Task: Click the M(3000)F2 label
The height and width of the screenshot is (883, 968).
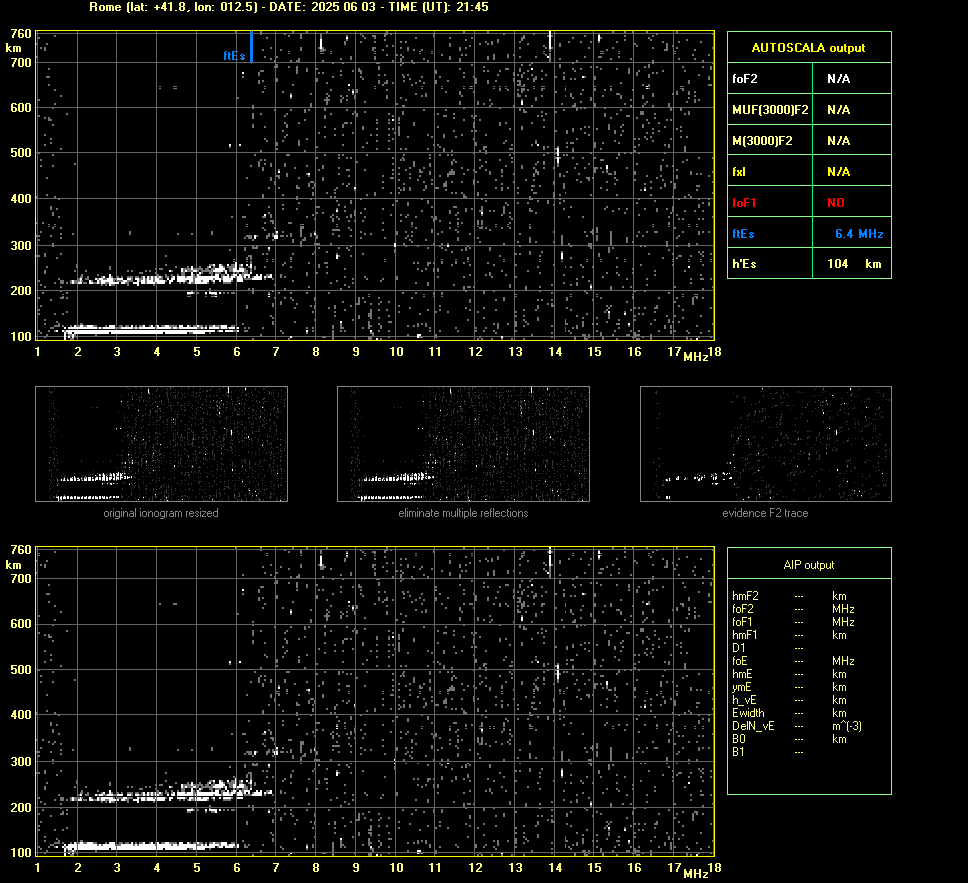Action: [762, 141]
